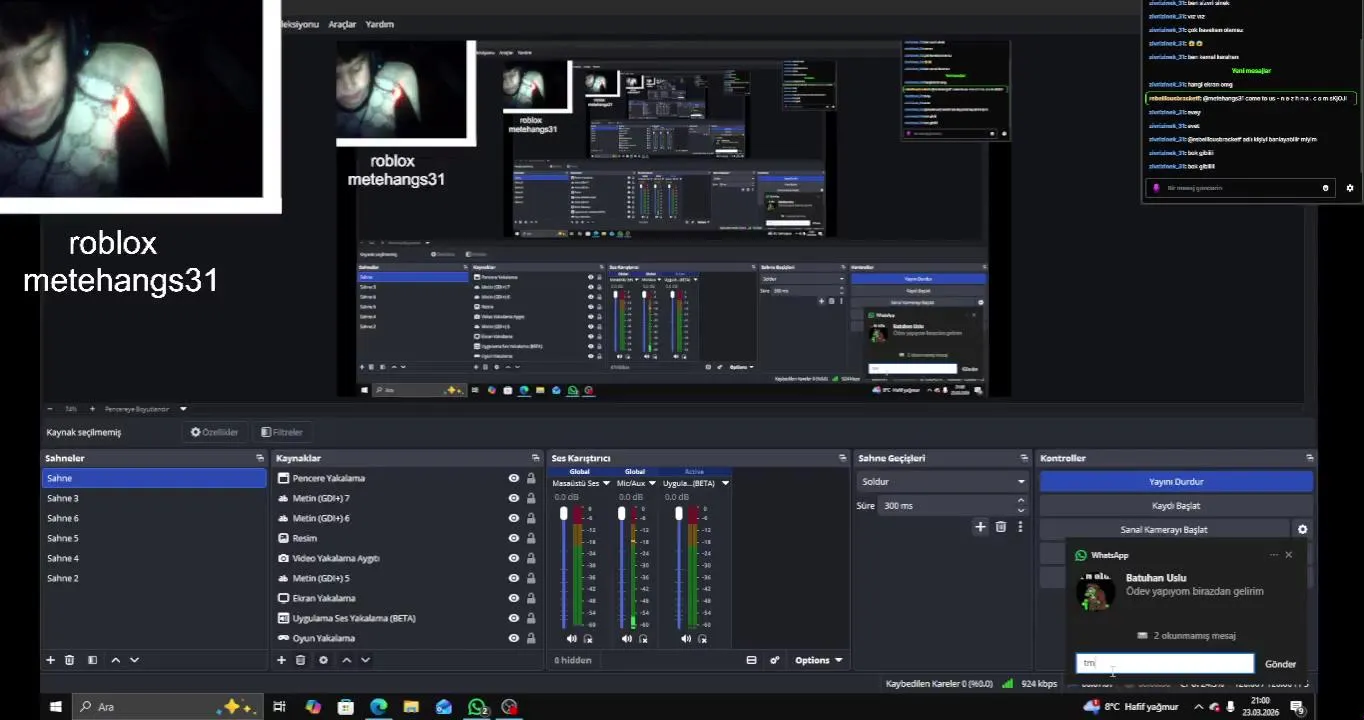Open scene filters icon in the Sahneler toolbar
This screenshot has width=1364, height=720.
(92, 660)
